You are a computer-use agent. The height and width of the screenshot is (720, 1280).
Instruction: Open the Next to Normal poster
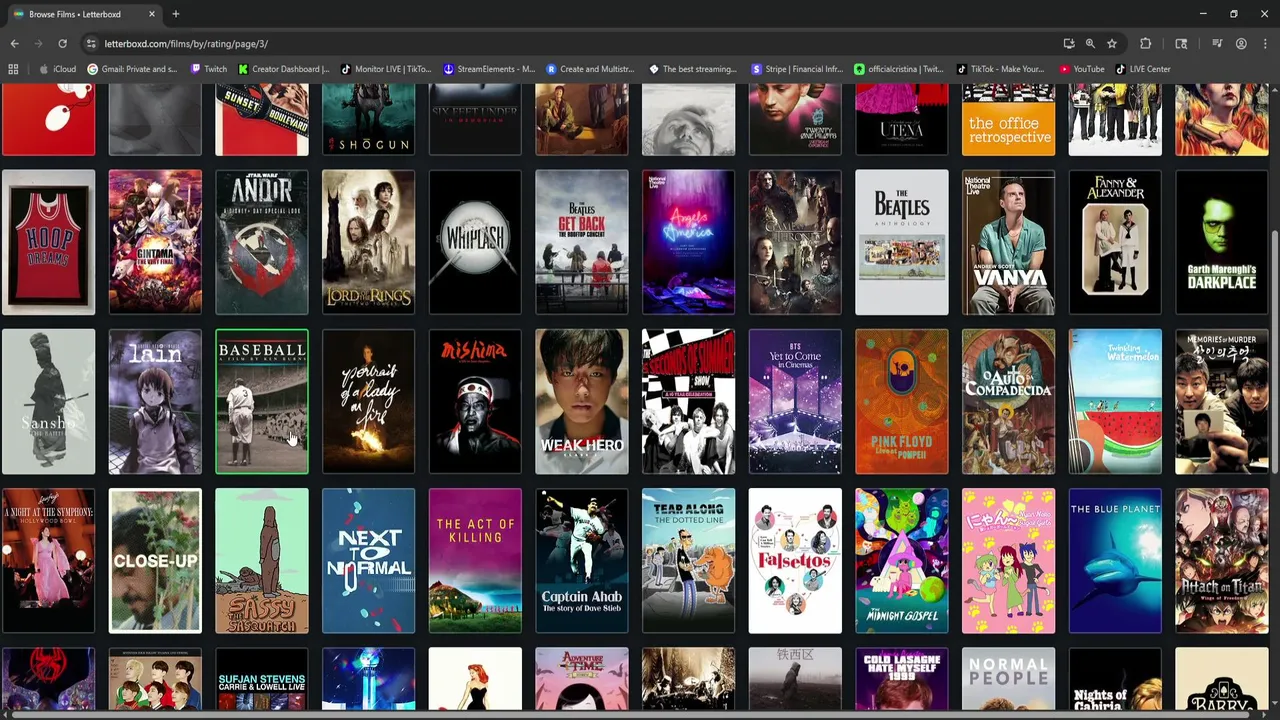pyautogui.click(x=368, y=562)
